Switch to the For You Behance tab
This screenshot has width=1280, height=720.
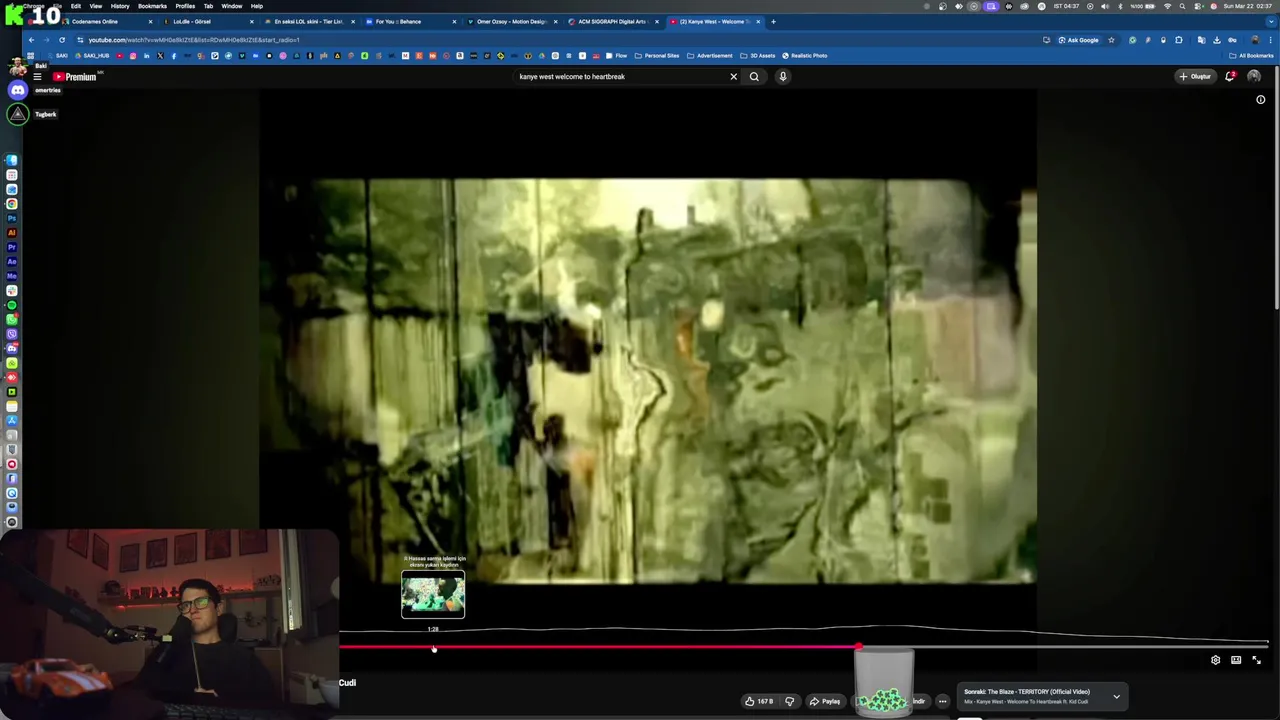click(x=410, y=21)
